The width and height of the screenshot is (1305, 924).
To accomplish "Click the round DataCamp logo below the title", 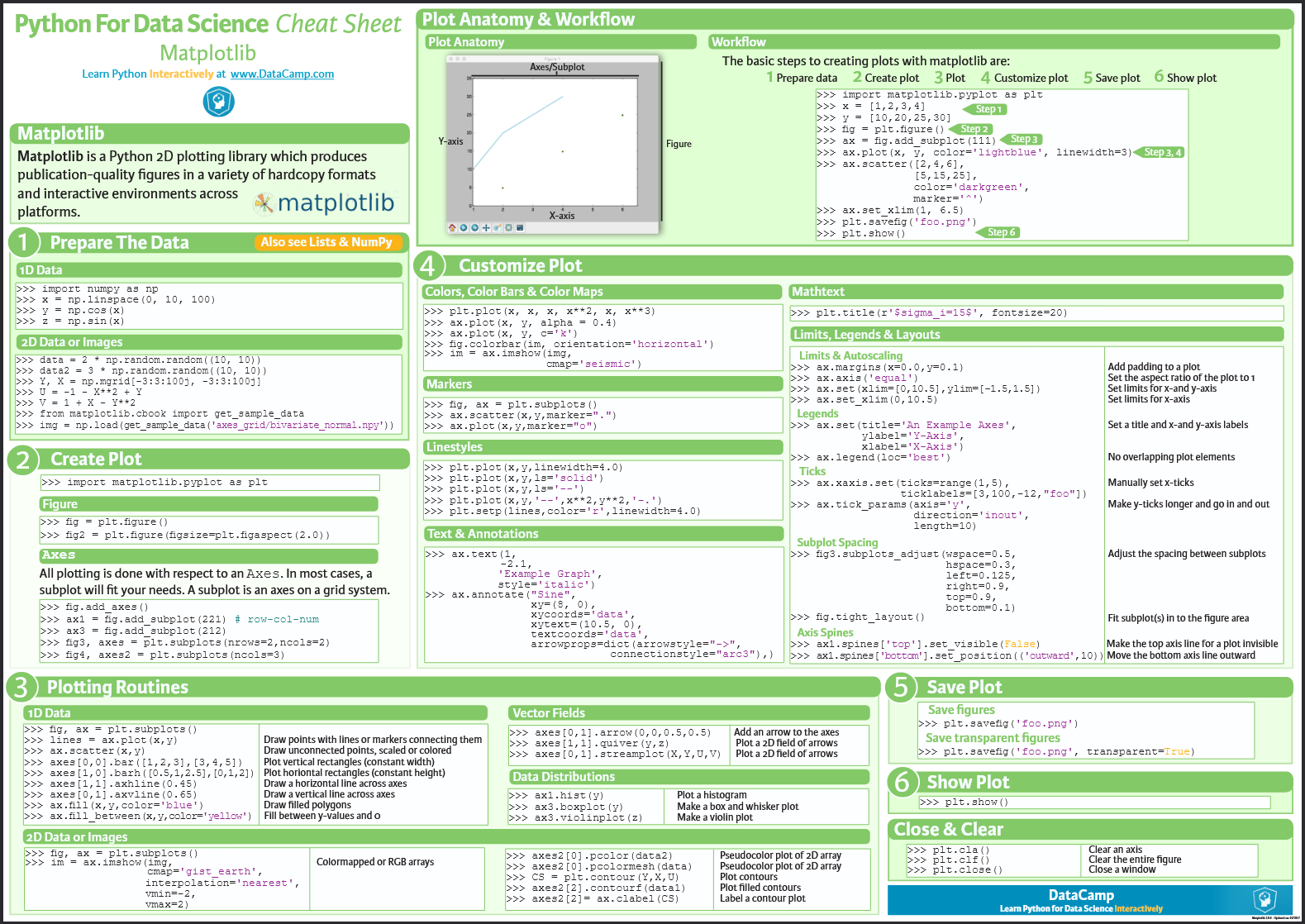I will coord(219,102).
